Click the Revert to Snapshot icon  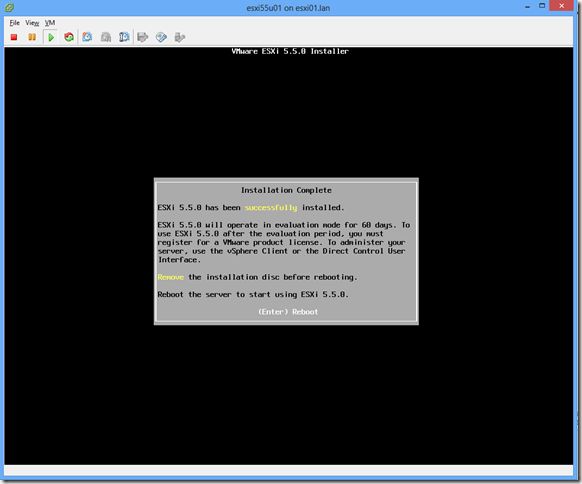pos(106,37)
